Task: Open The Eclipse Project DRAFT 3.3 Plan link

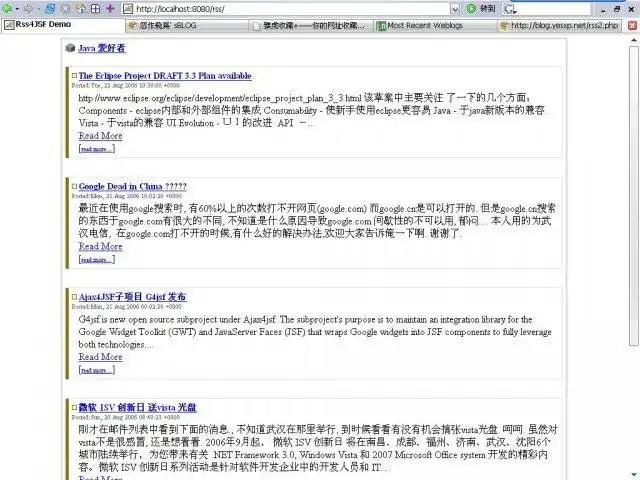Action: 165,76
